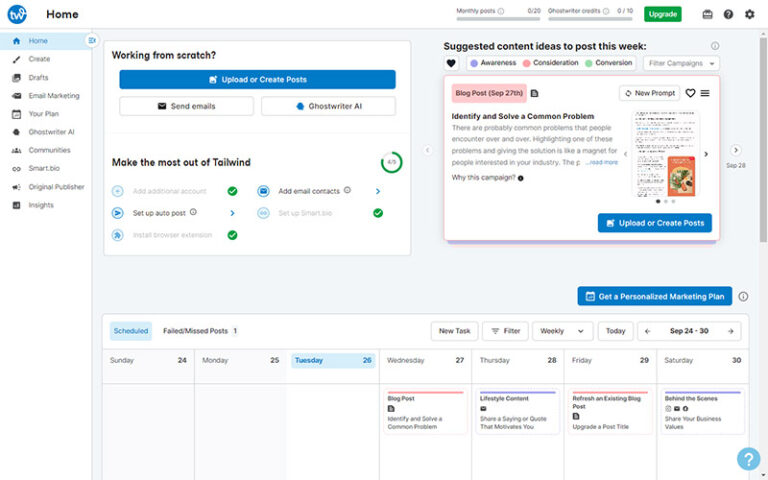Viewport: 768px width, 480px height.
Task: Click the Add email contacts info icon
Action: coord(347,190)
